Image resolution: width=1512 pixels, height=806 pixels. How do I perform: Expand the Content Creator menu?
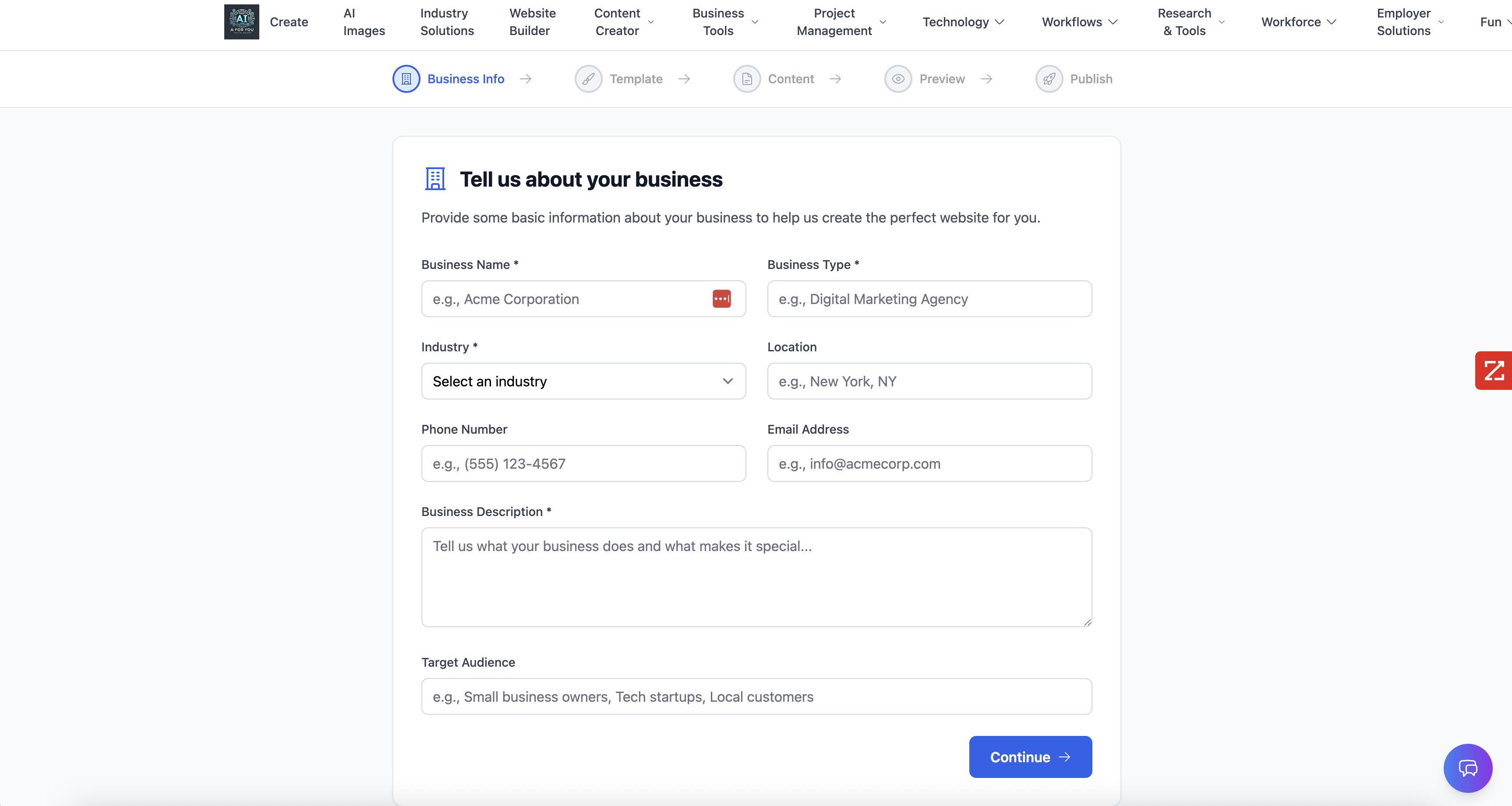click(623, 22)
